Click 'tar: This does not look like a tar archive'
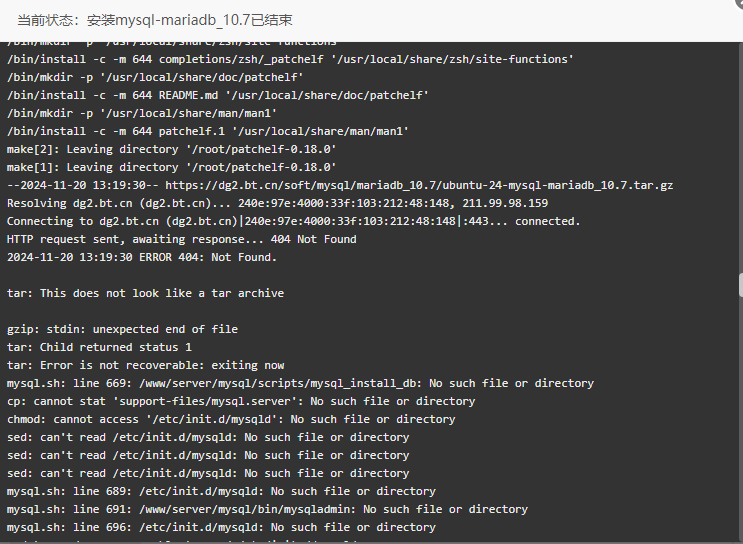Screen dimensions: 743x544 point(145,293)
